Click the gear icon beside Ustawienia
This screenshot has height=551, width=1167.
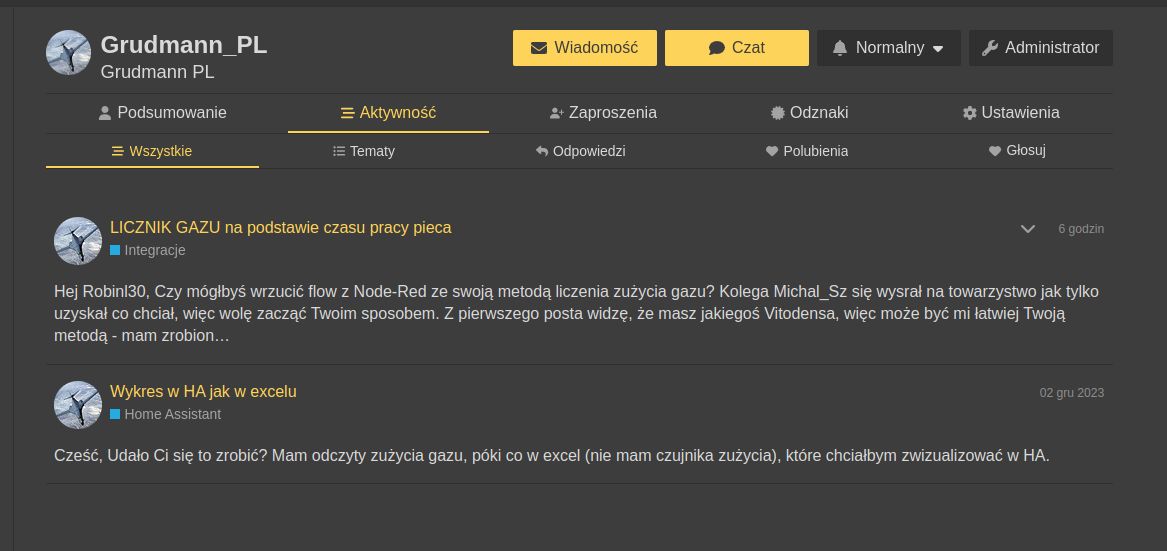click(969, 113)
